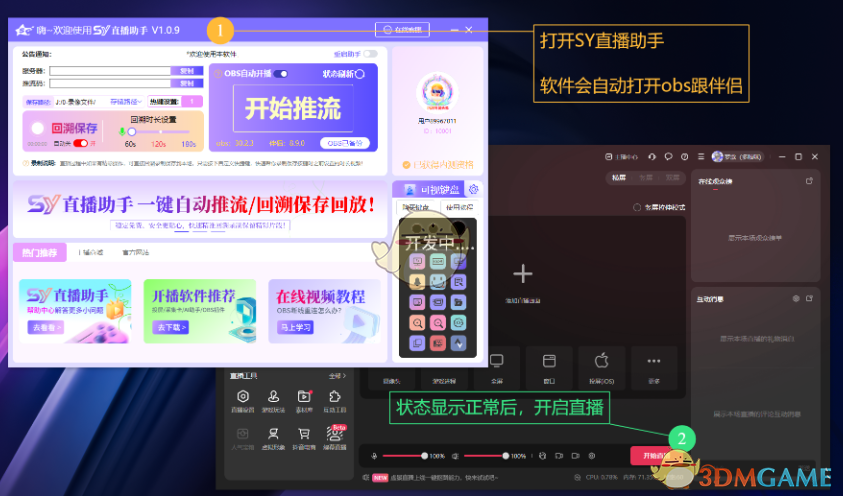Click the 回溯保存 record circle button

tap(38, 128)
